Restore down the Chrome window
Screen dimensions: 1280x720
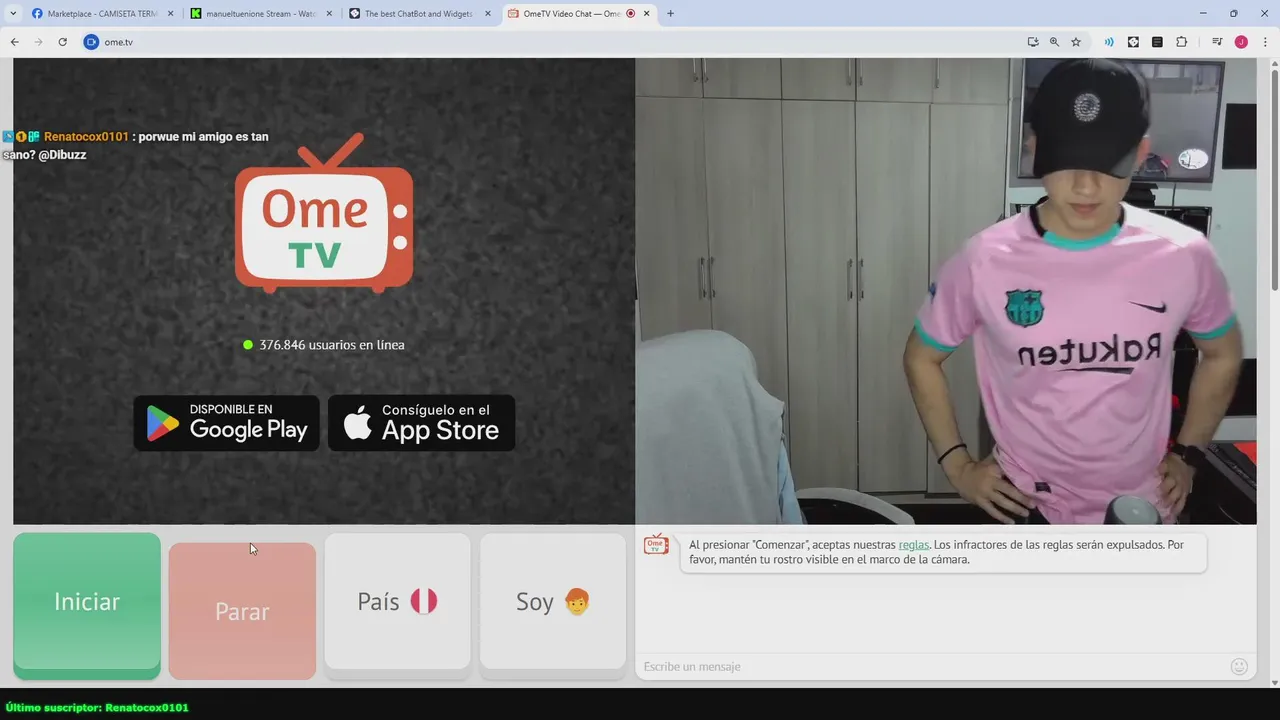pyautogui.click(x=1234, y=14)
